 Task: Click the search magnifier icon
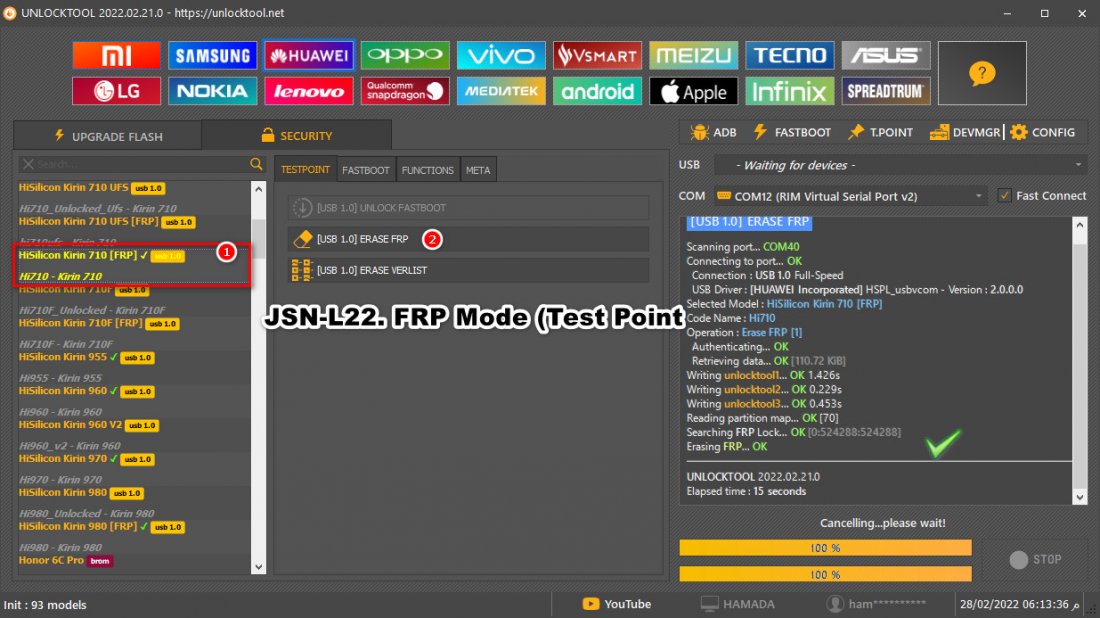(x=256, y=164)
